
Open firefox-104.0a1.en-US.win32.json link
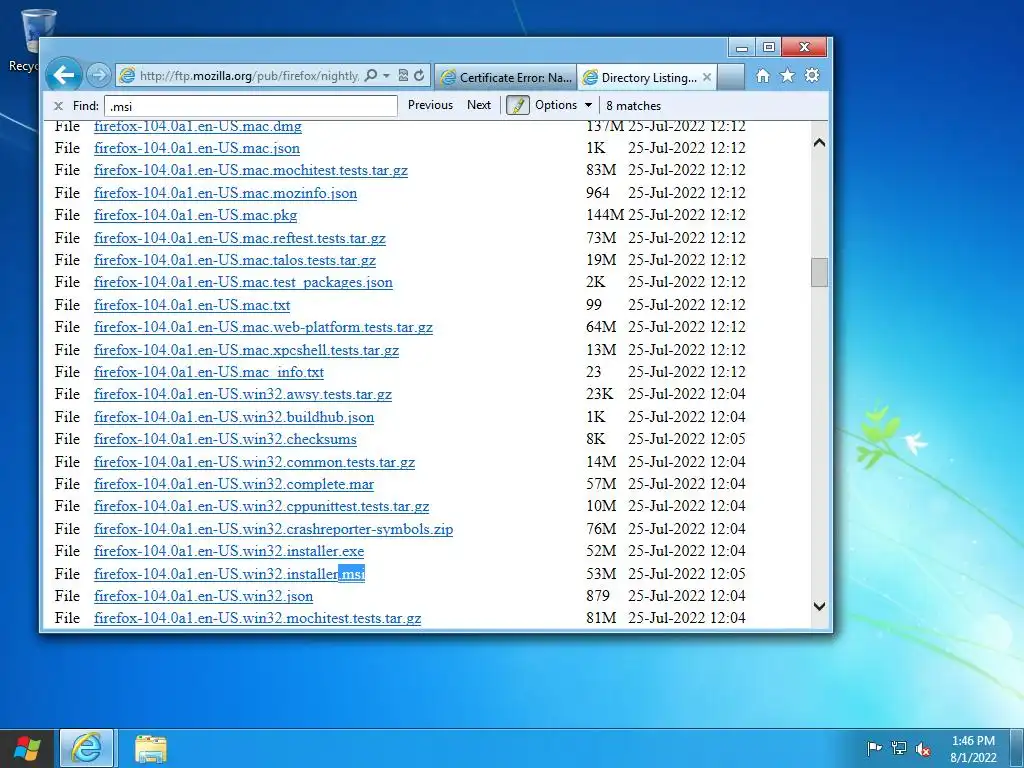[203, 597]
